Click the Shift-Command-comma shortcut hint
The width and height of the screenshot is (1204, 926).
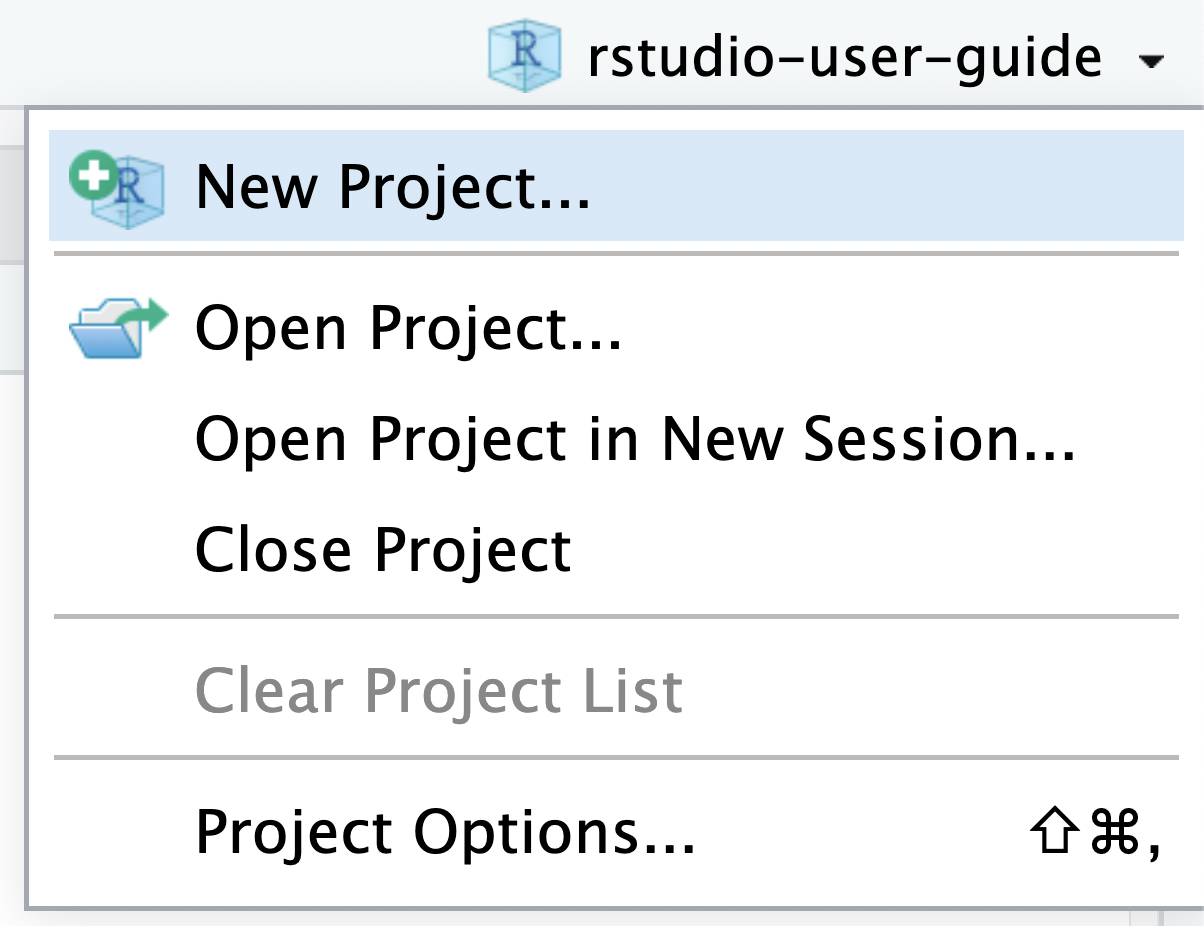(1094, 831)
